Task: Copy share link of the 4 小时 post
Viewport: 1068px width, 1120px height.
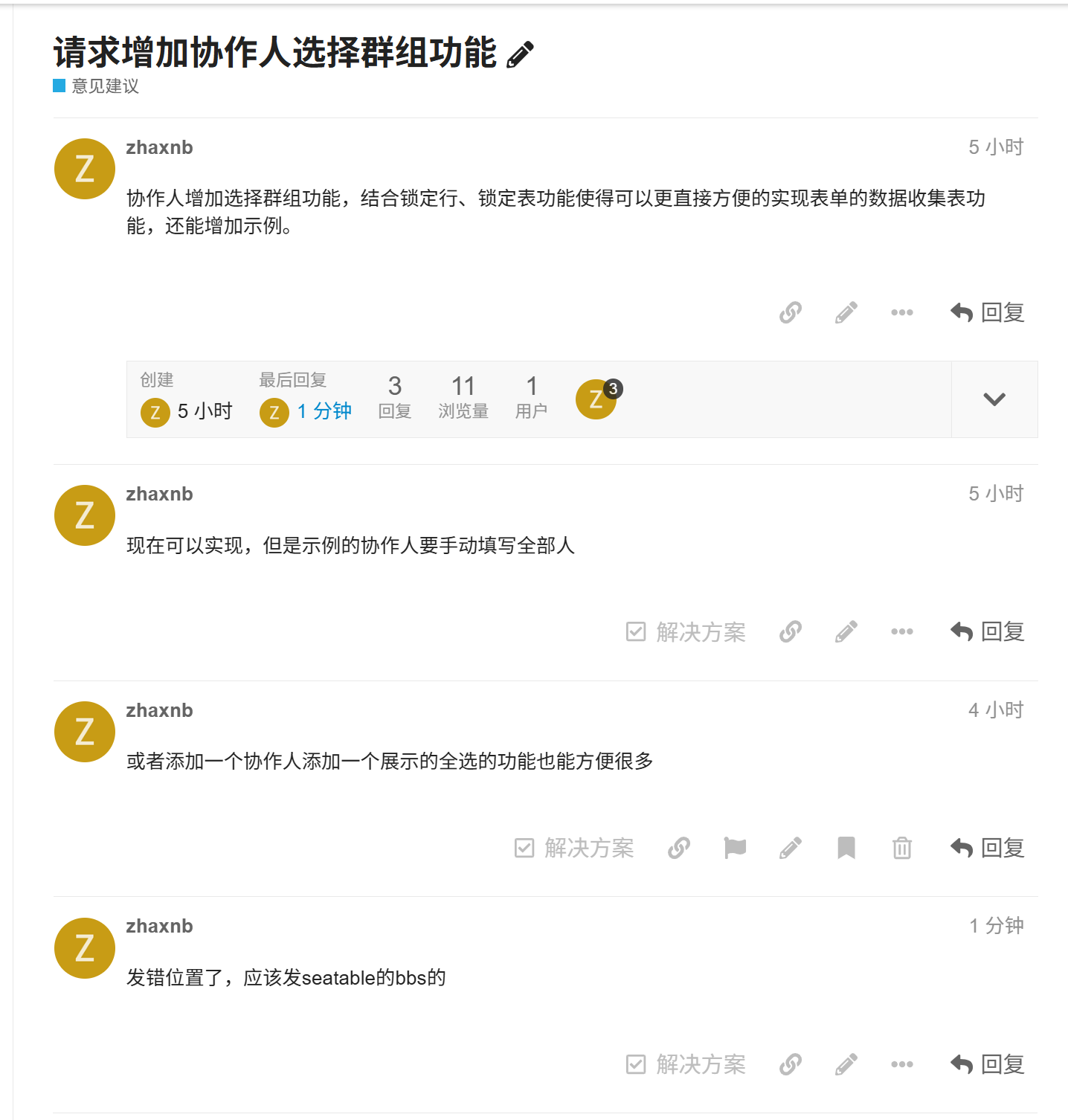Action: click(x=679, y=848)
